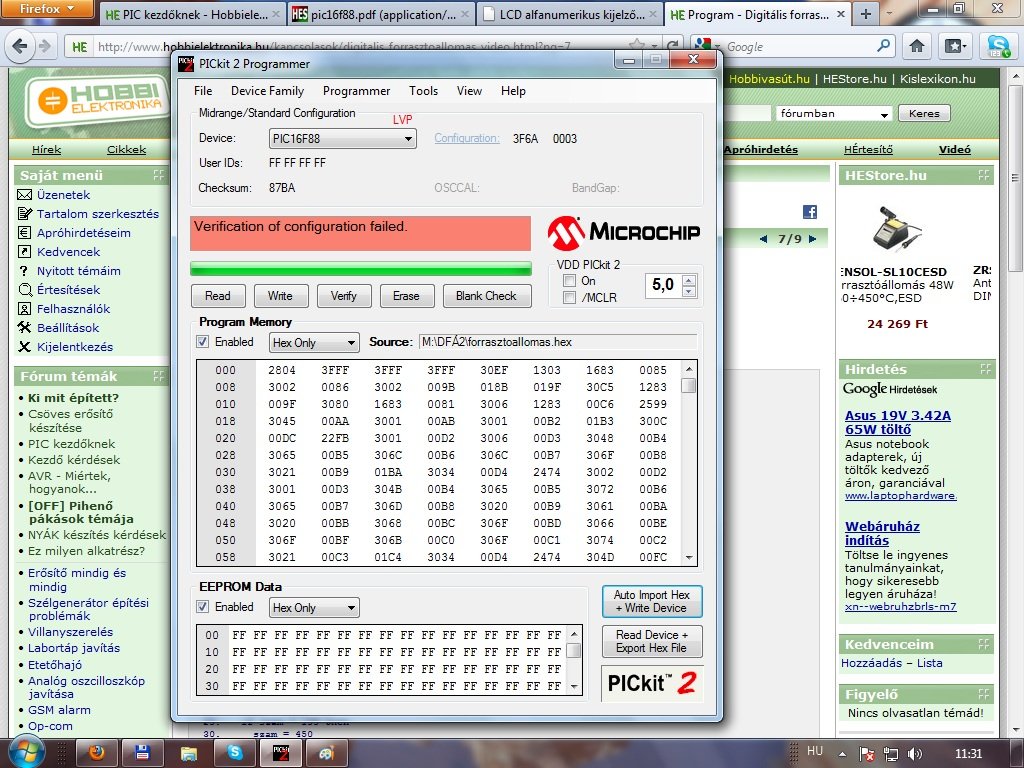Go to next page arrow beside 7/9
The image size is (1024, 768).
coord(812,239)
